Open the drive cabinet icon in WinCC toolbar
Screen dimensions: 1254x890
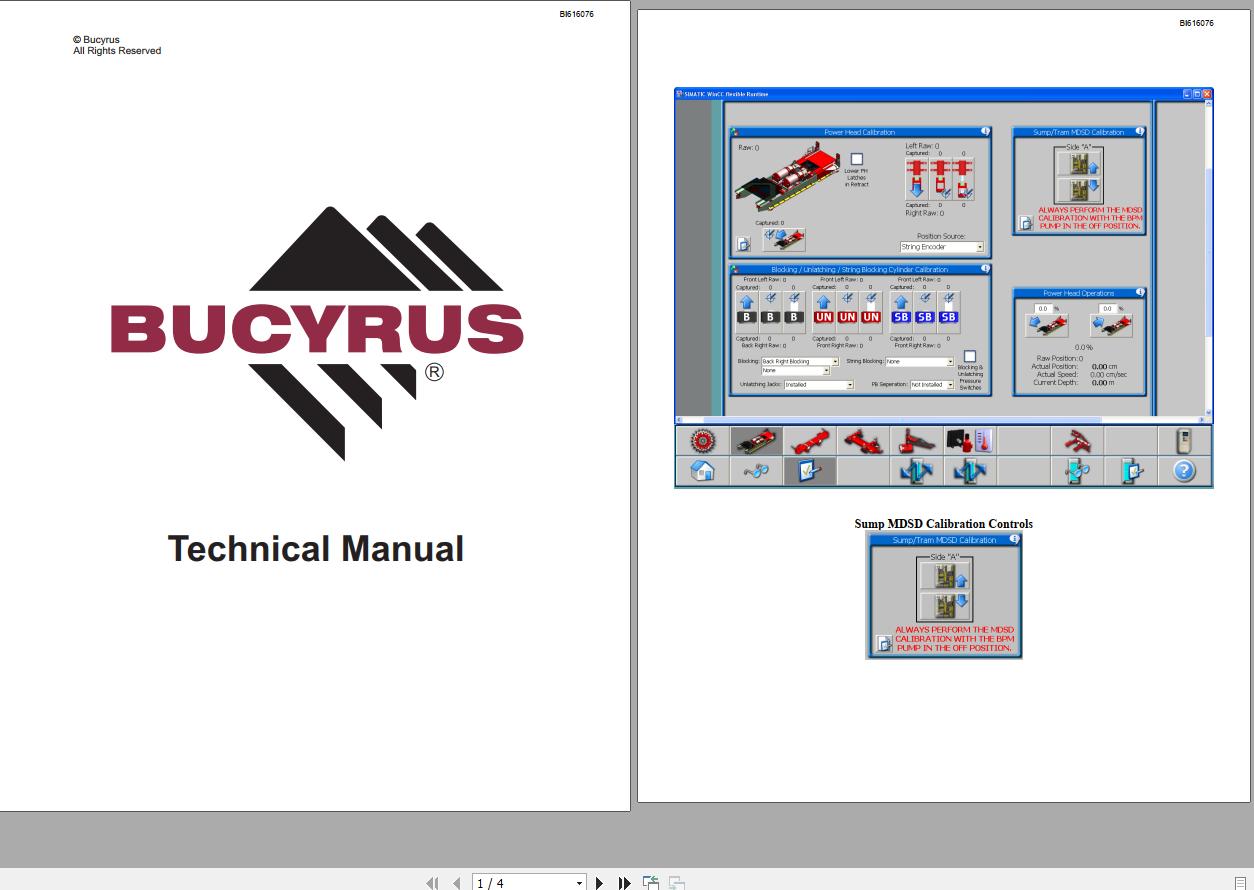point(1184,441)
